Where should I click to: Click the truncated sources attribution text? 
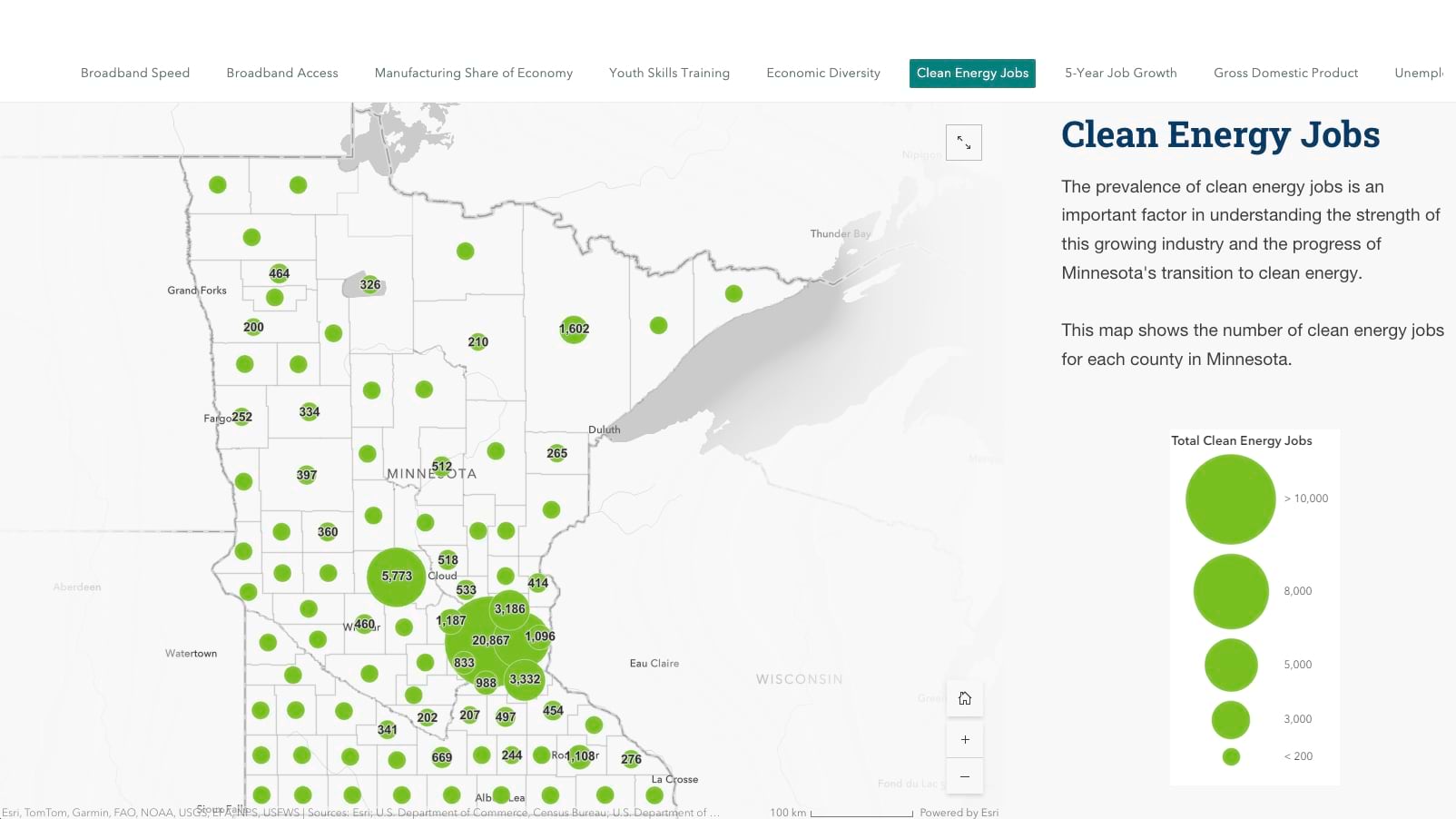pyautogui.click(x=363, y=813)
